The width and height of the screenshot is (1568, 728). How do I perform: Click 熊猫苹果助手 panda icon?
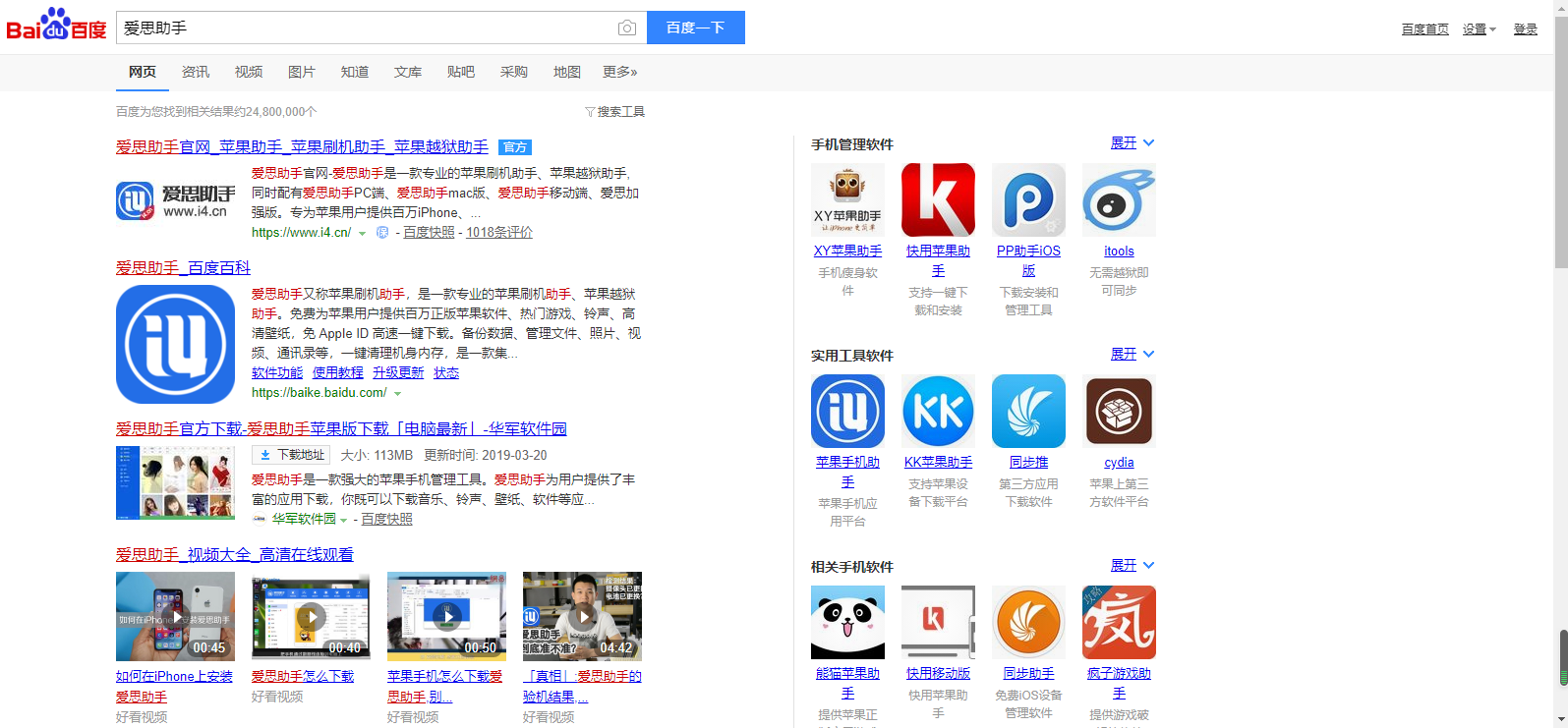[847, 622]
